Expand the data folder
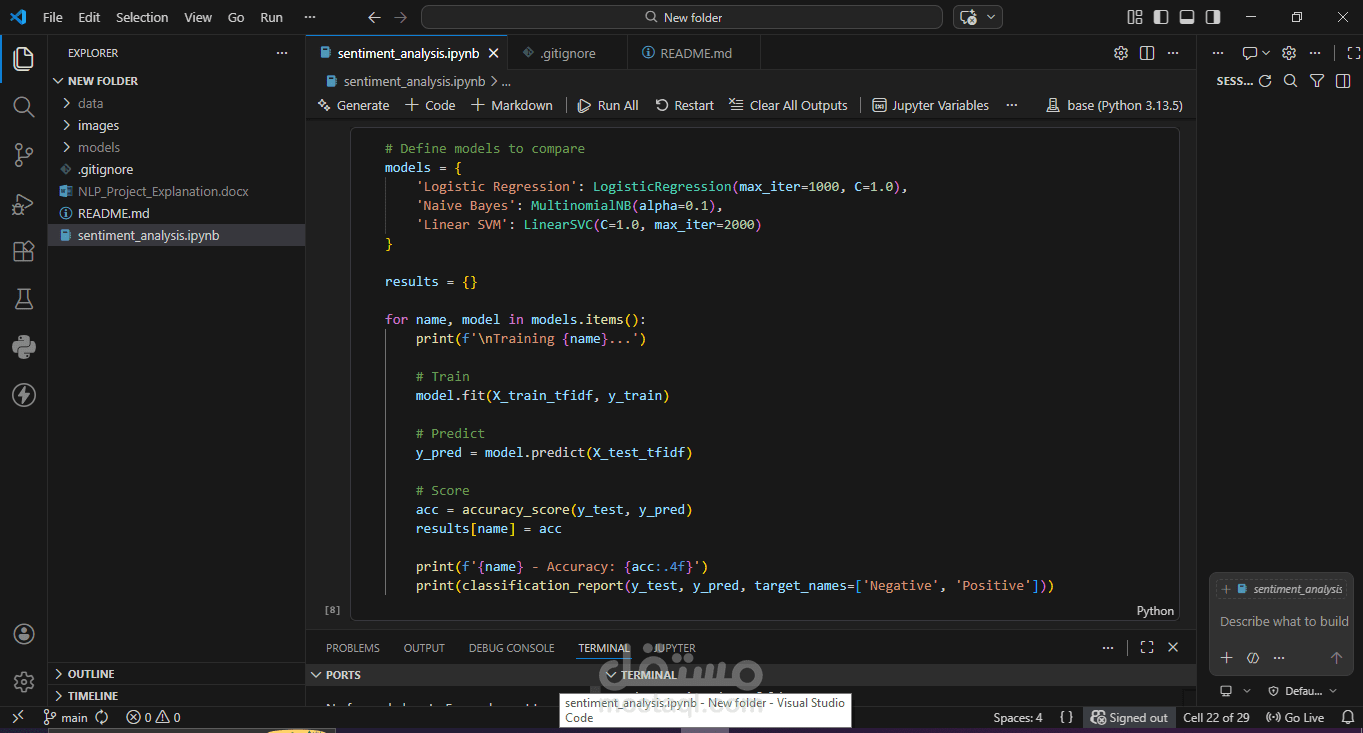The image size is (1363, 733). point(178,103)
